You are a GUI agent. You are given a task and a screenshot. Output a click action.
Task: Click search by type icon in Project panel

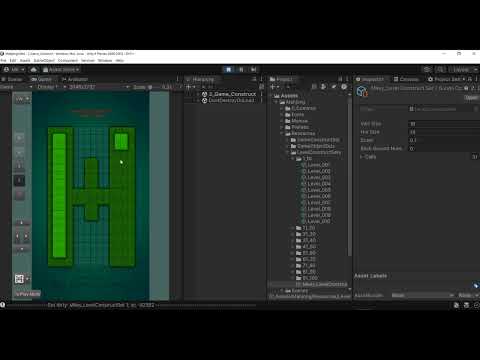pos(323,87)
